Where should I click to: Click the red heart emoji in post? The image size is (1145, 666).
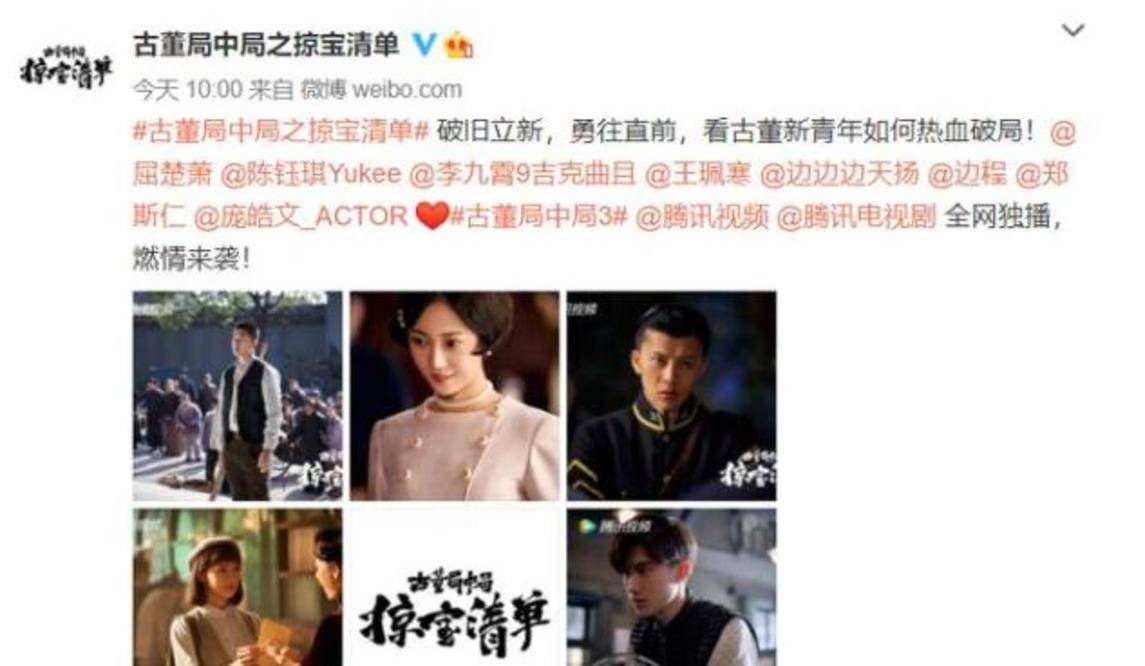[x=432, y=216]
